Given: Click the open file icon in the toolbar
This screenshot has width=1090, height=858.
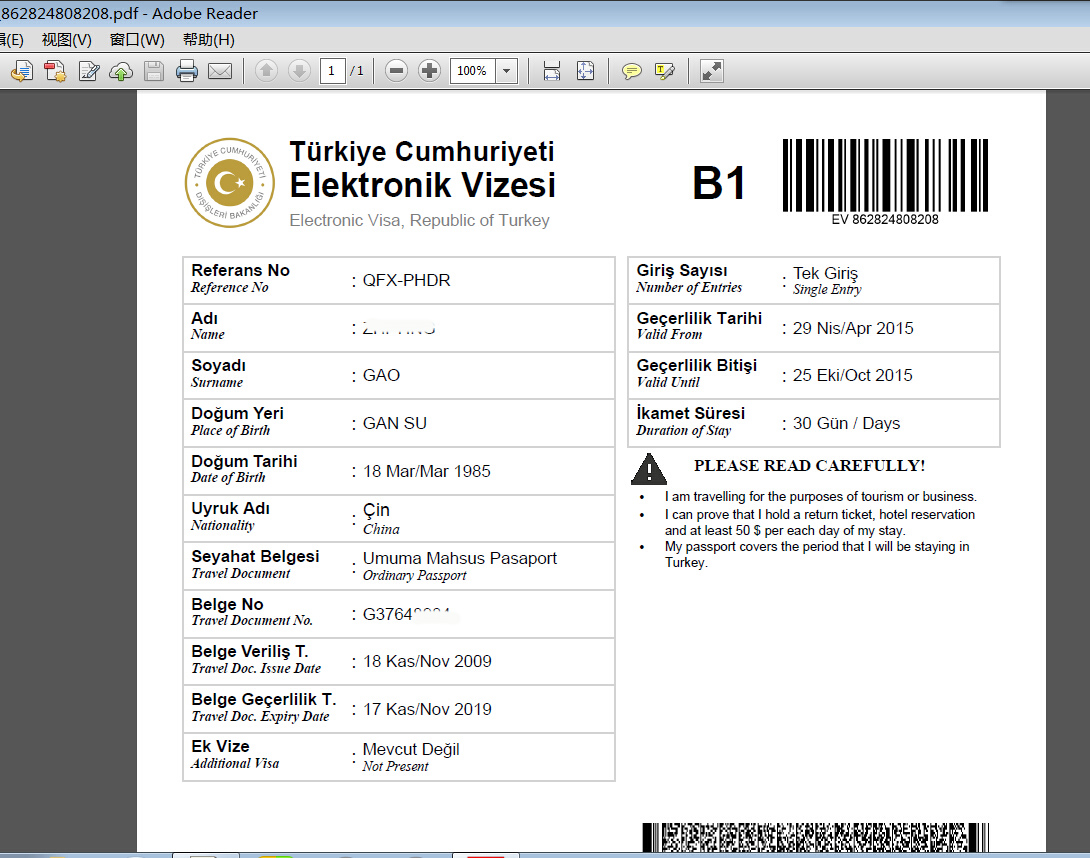Looking at the screenshot, I should click(22, 71).
